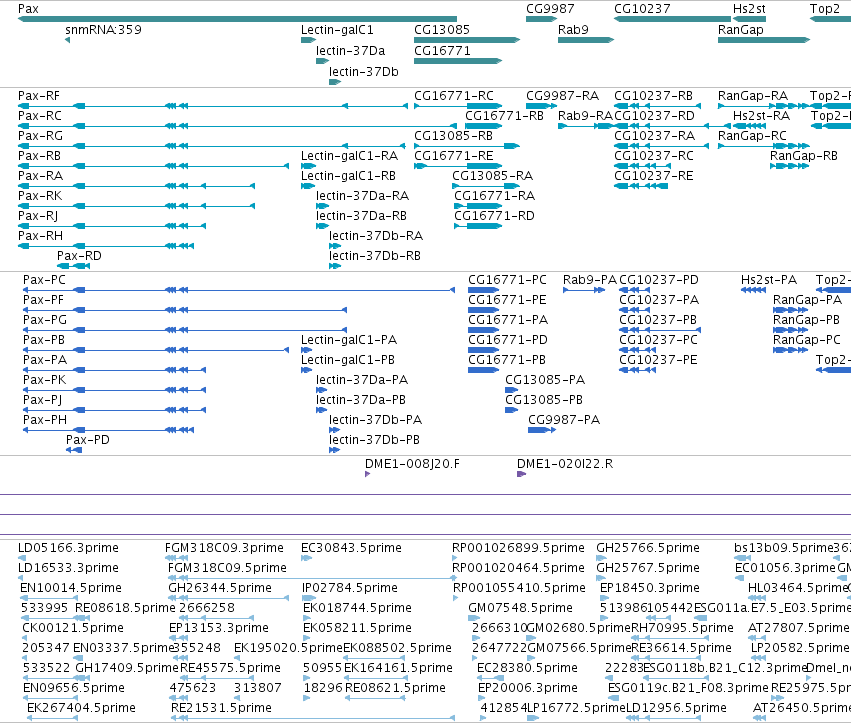Click the Pax-RJ transcript label
The width and height of the screenshot is (851, 723).
(x=38, y=216)
